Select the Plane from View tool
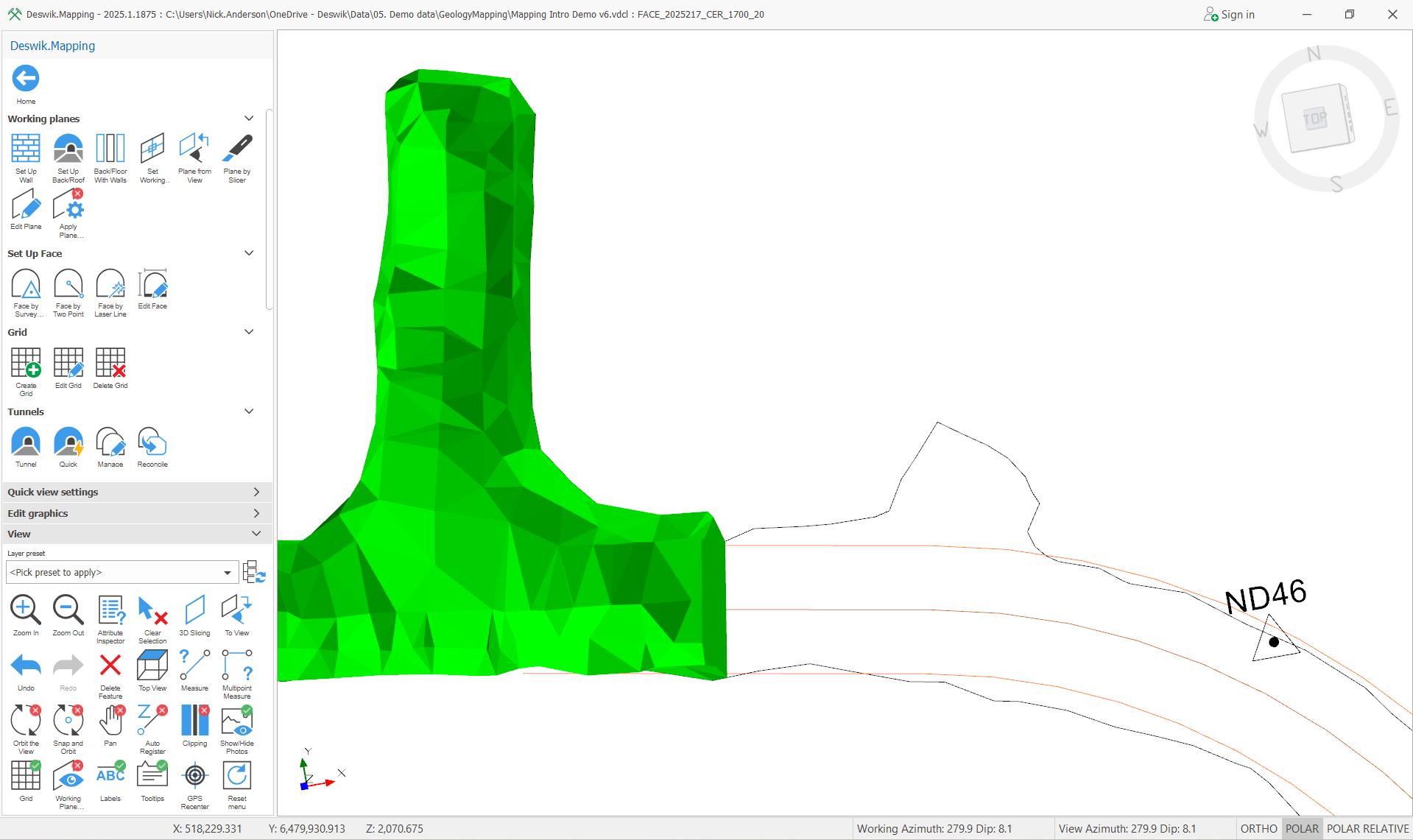 coord(194,158)
